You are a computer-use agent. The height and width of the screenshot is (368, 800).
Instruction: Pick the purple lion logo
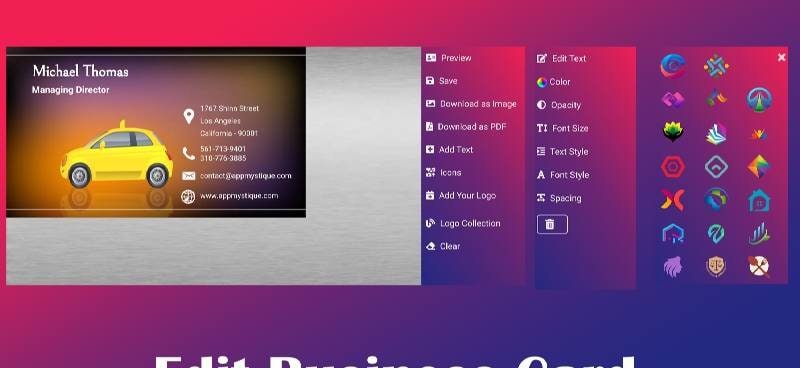tap(672, 267)
